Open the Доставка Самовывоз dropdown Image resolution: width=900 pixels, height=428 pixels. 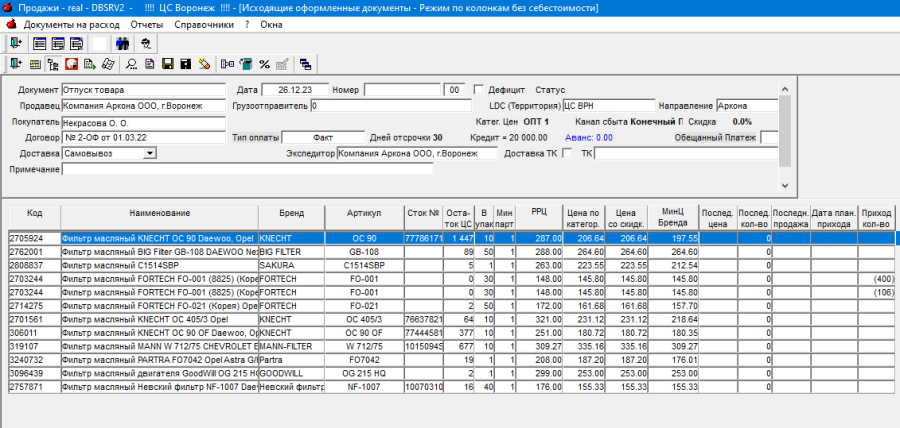150,153
